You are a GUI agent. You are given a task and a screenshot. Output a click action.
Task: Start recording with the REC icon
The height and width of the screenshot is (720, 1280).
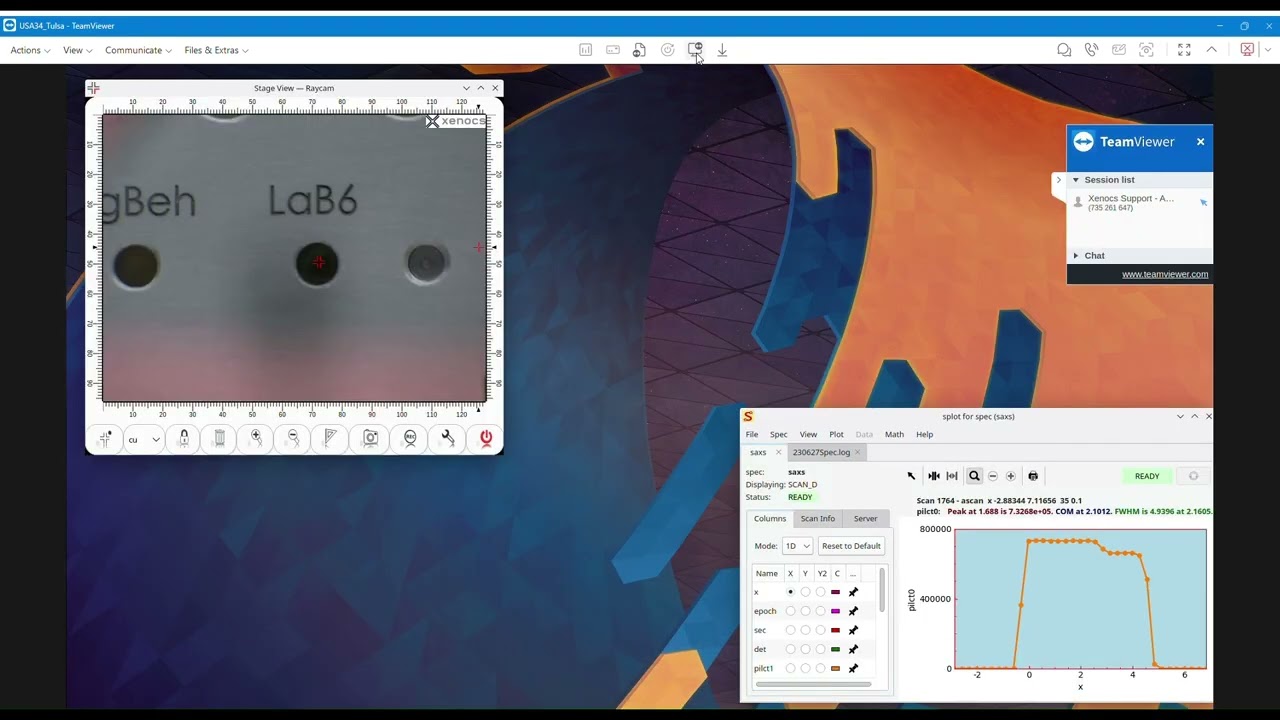coord(410,438)
